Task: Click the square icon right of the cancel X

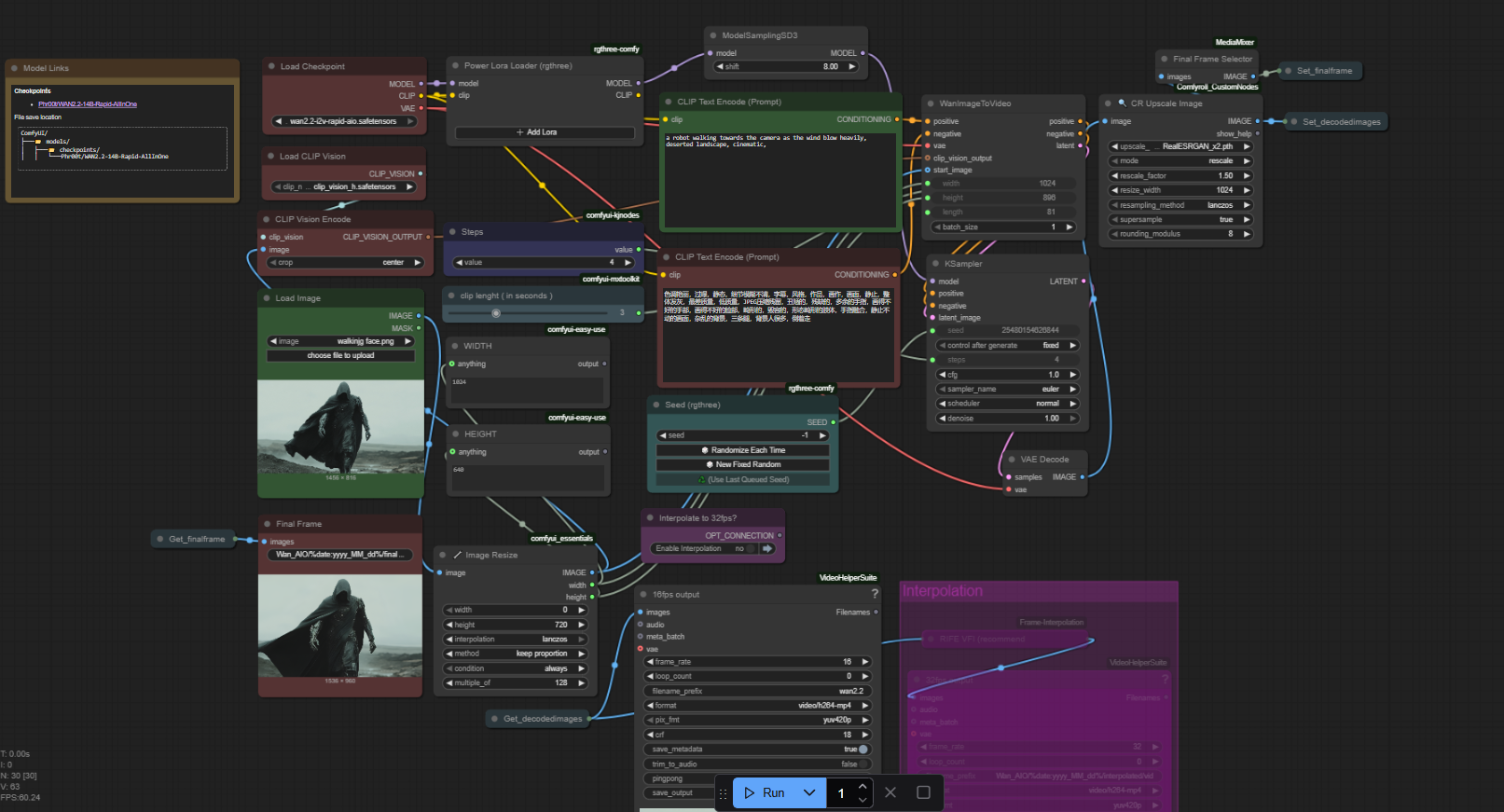Action: coord(923,792)
